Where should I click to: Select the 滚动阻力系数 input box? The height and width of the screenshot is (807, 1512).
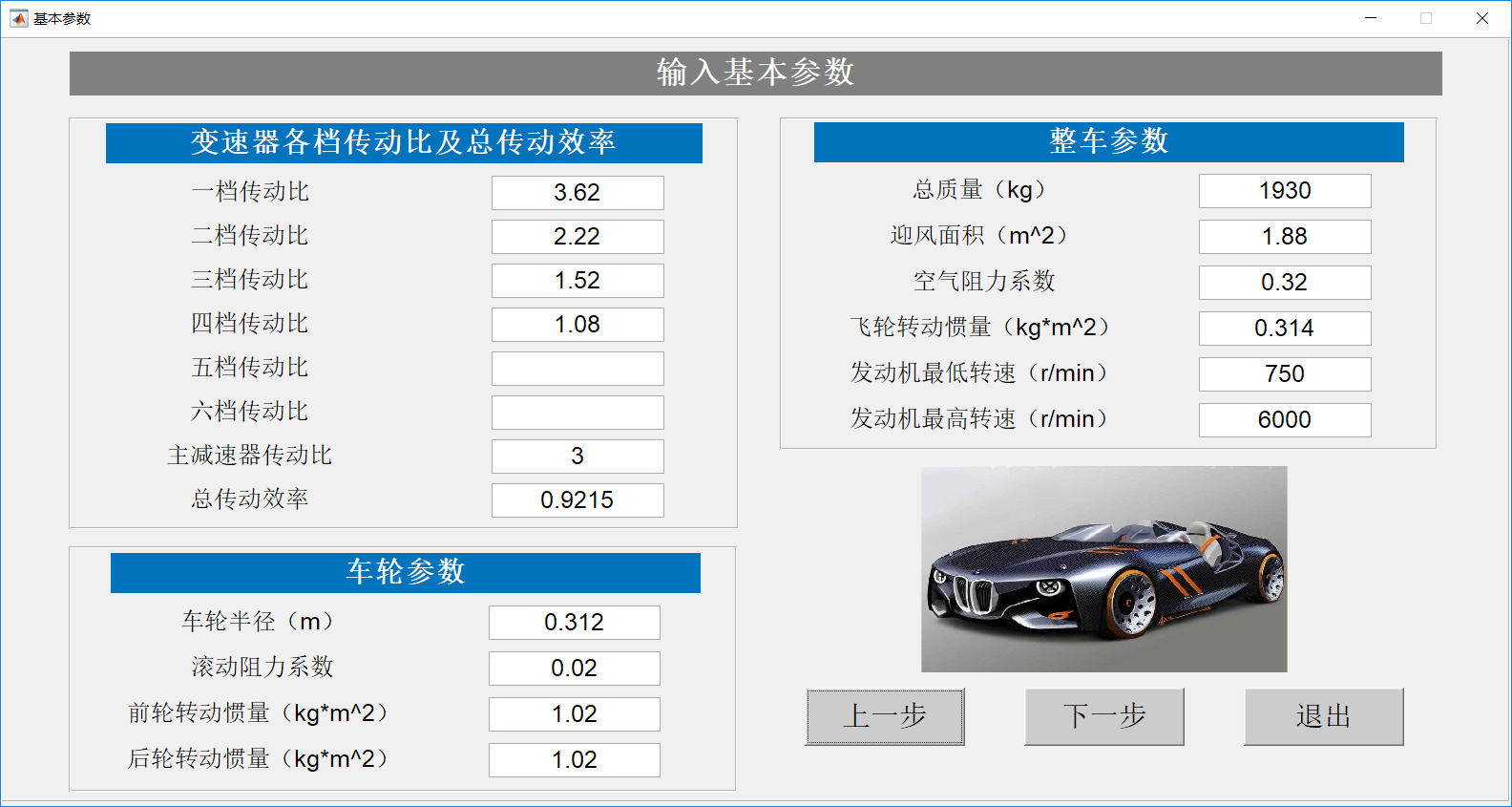click(x=574, y=669)
